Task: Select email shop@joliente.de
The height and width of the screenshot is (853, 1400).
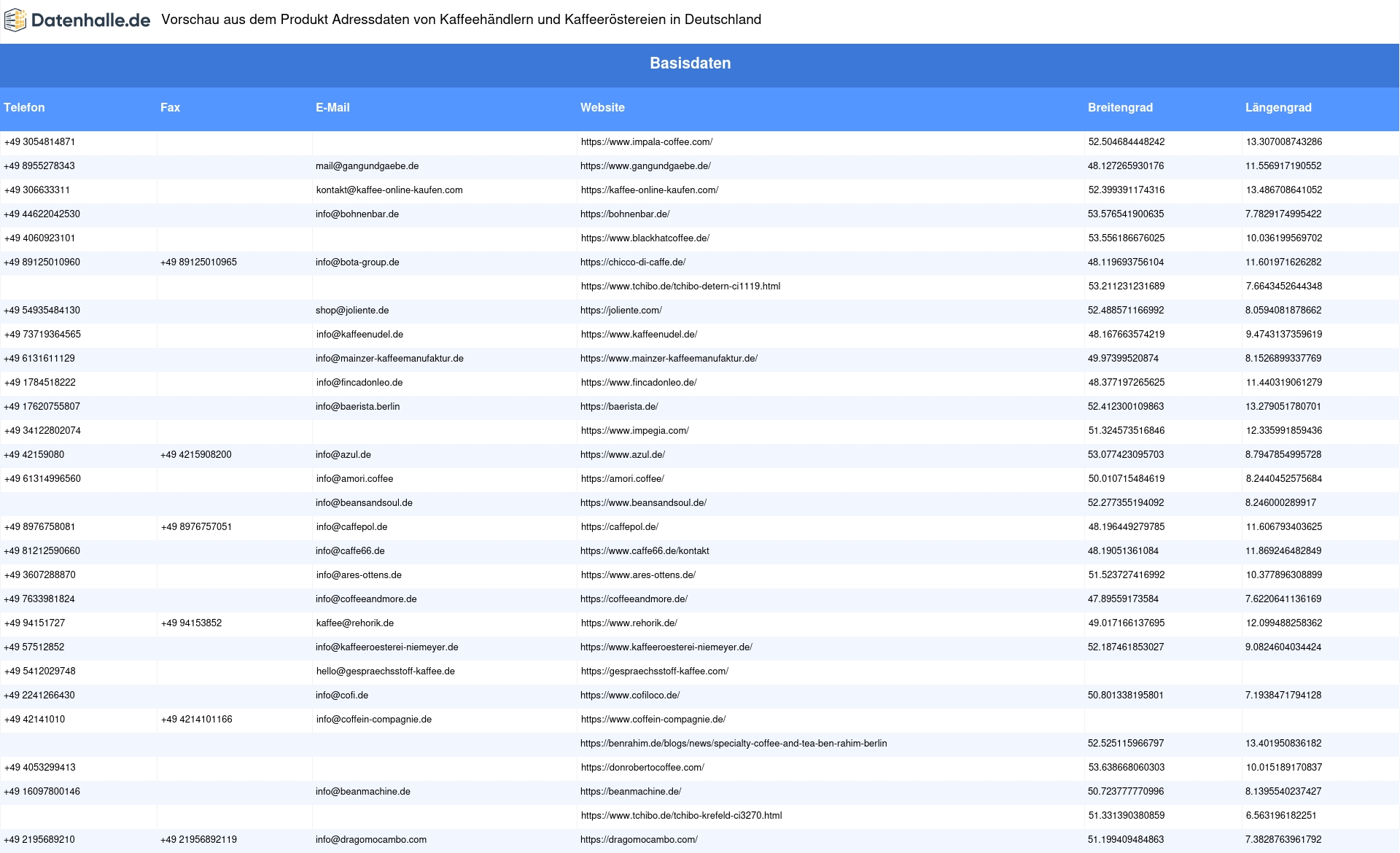Action: 352,311
